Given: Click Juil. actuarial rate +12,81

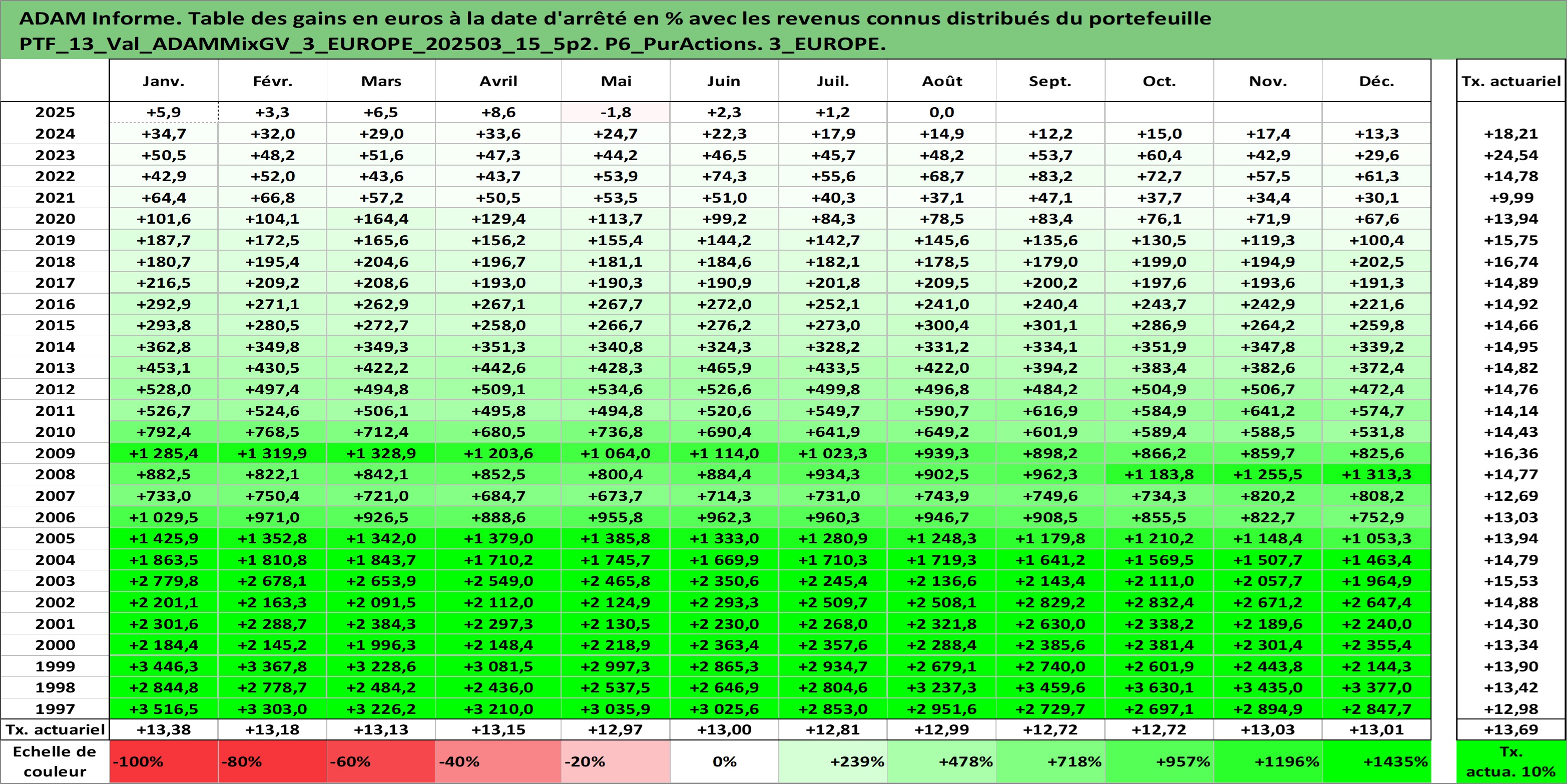Looking at the screenshot, I should (833, 729).
